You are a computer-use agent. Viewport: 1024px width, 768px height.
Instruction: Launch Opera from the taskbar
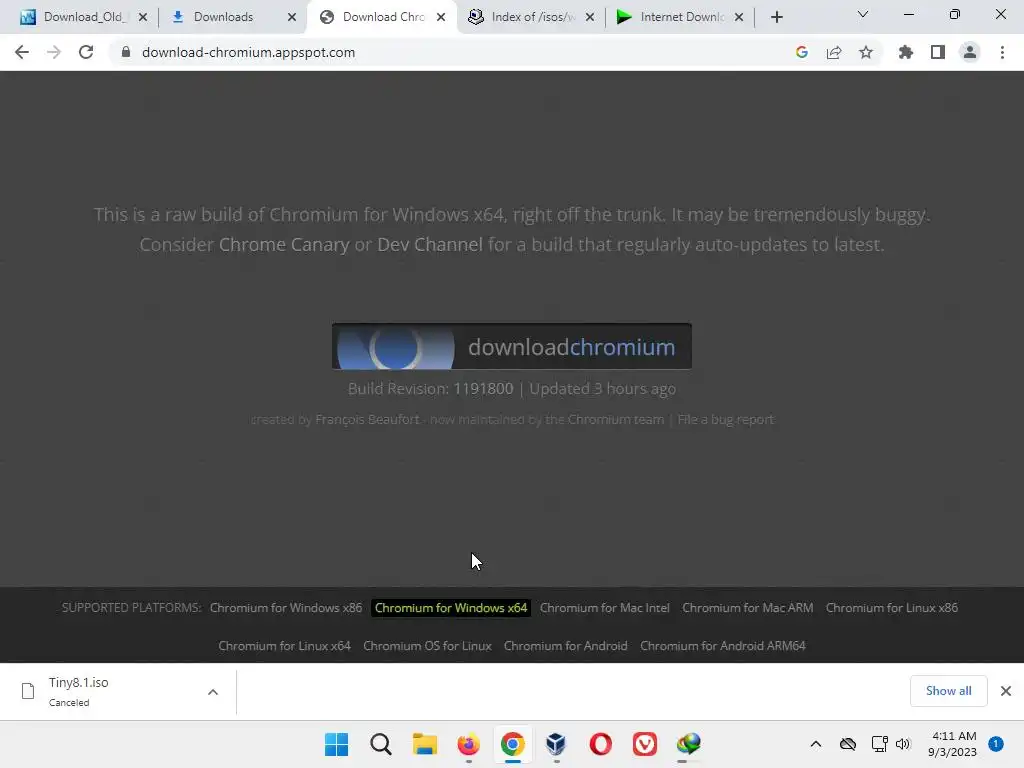[x=600, y=744]
